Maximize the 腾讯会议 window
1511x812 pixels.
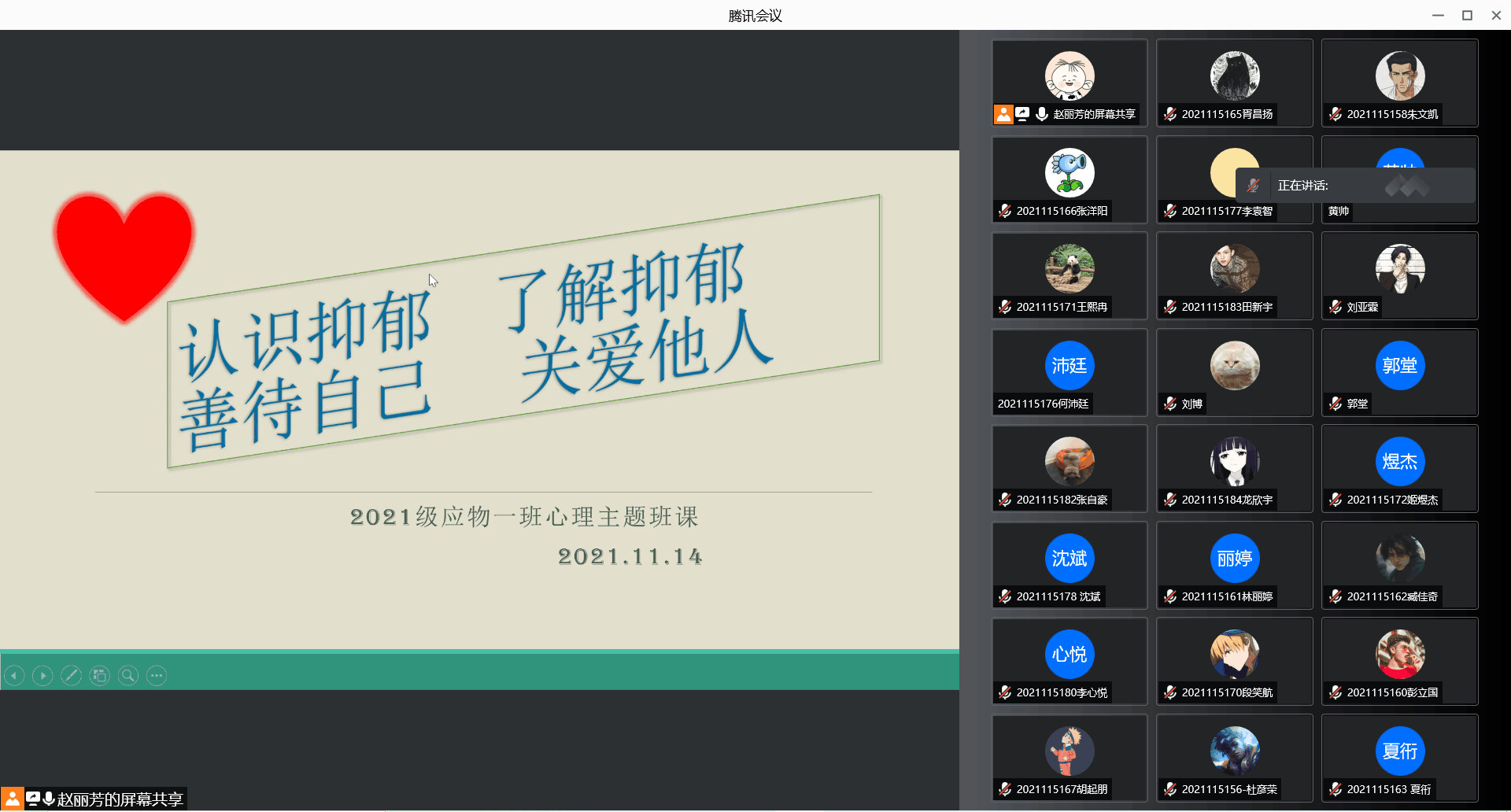click(x=1467, y=15)
